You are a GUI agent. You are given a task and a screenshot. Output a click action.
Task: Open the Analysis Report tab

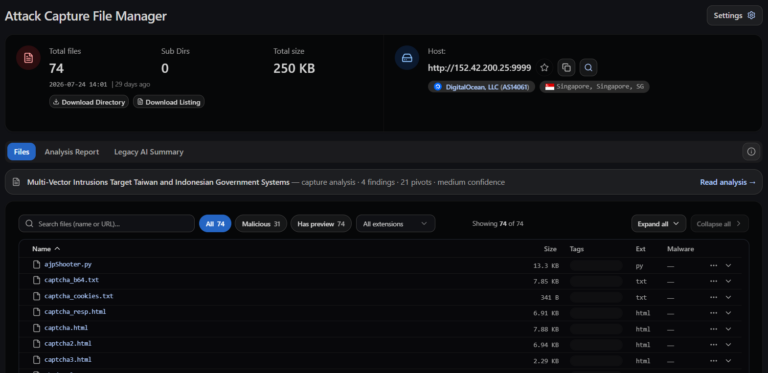pyautogui.click(x=72, y=152)
